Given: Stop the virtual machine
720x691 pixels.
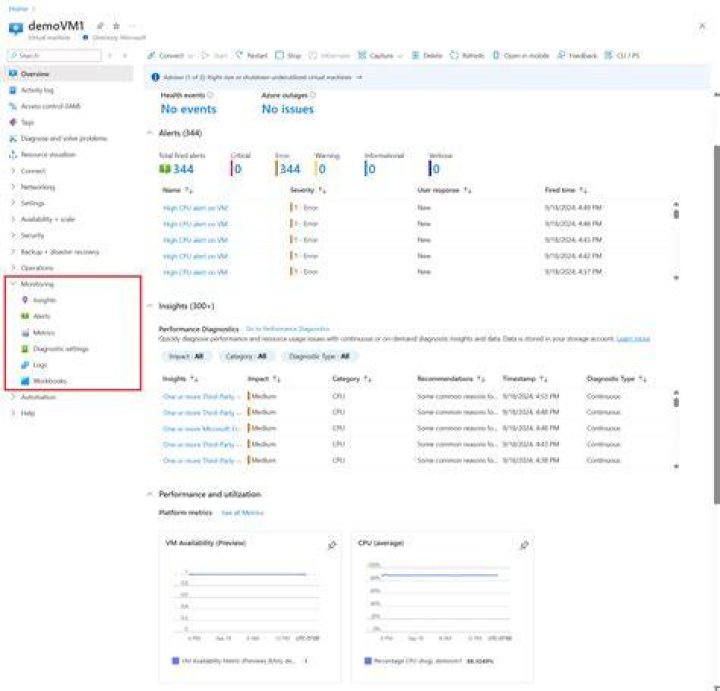Looking at the screenshot, I should (288, 56).
